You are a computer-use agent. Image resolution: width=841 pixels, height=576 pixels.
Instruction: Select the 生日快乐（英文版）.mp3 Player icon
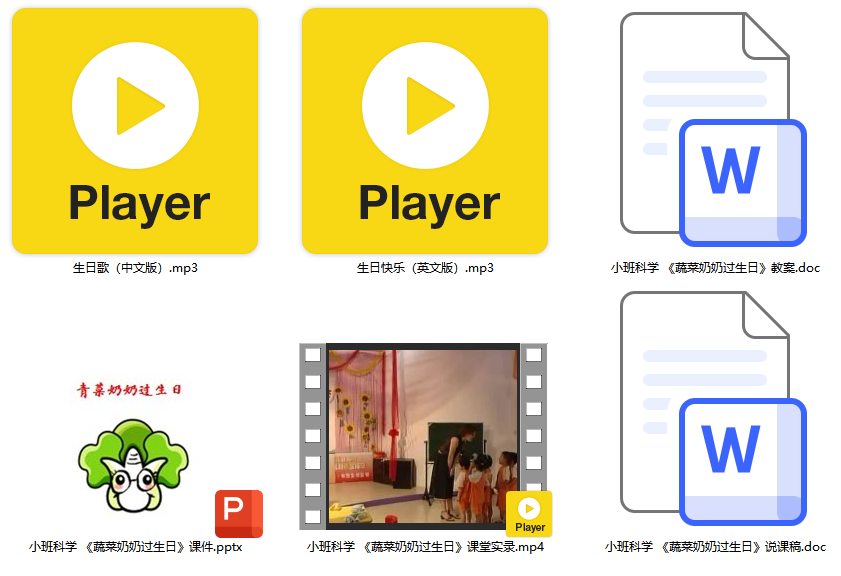tap(425, 131)
